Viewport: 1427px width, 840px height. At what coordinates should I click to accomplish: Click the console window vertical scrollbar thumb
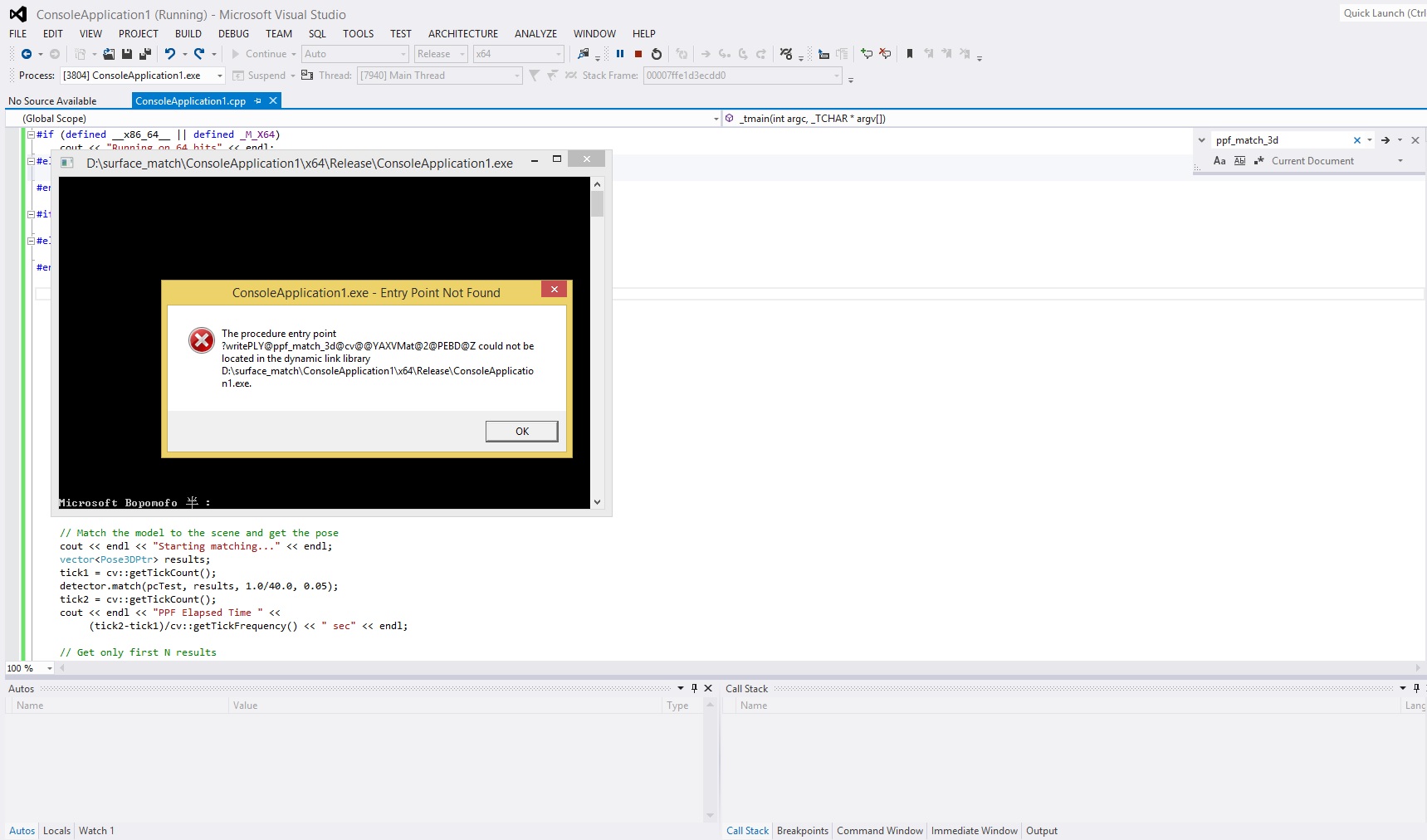[598, 203]
